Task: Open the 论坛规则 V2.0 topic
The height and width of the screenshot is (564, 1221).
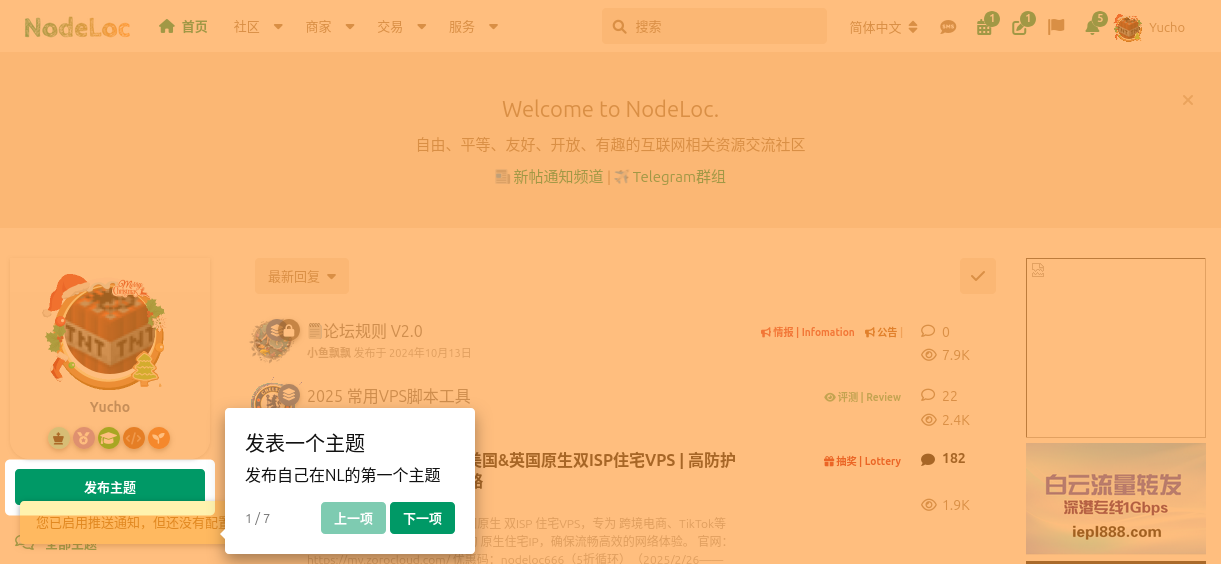Action: point(365,331)
